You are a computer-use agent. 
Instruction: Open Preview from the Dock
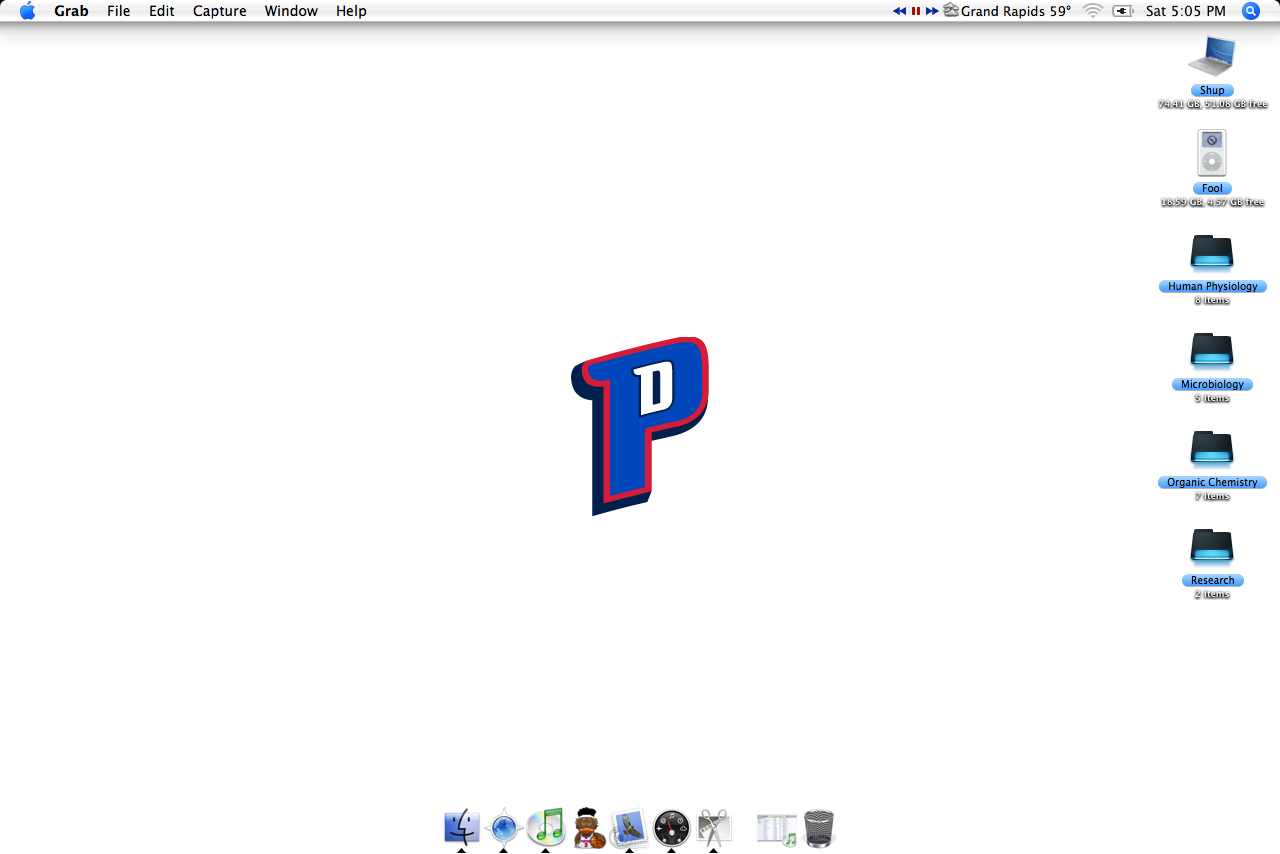click(629, 829)
